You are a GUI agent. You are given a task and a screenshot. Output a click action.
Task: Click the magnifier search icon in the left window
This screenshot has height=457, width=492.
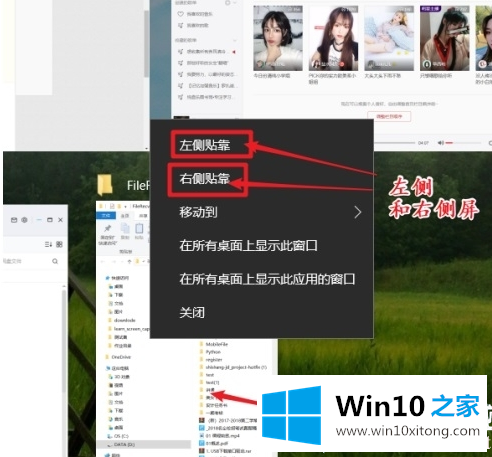(55, 261)
